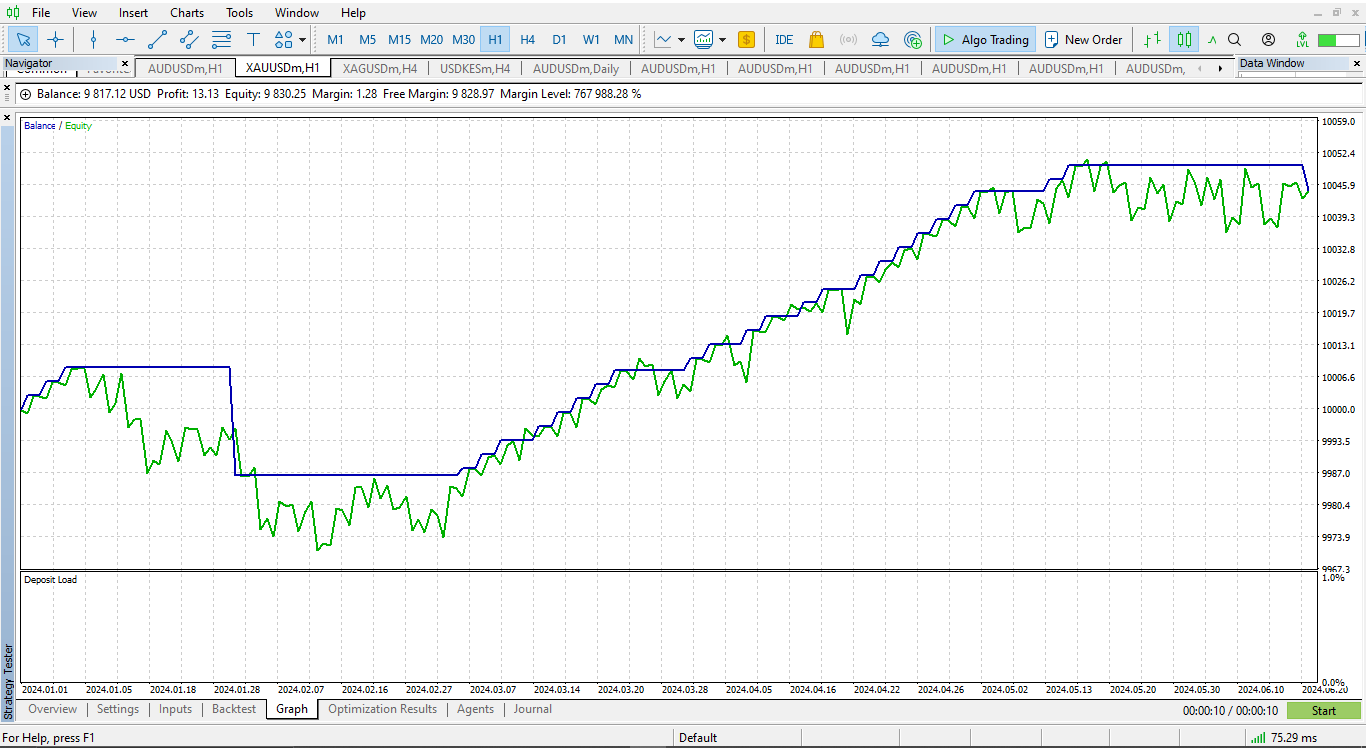Open MetaEditor with the IDE toolbar icon
The height and width of the screenshot is (748, 1366).
pyautogui.click(x=784, y=39)
